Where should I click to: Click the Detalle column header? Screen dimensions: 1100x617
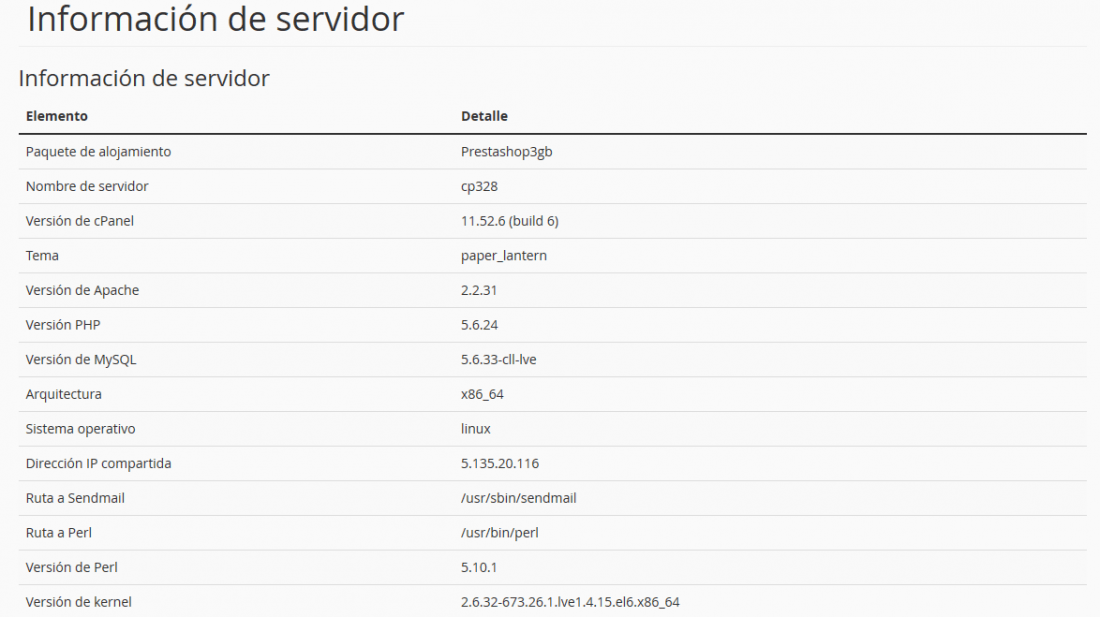click(484, 116)
